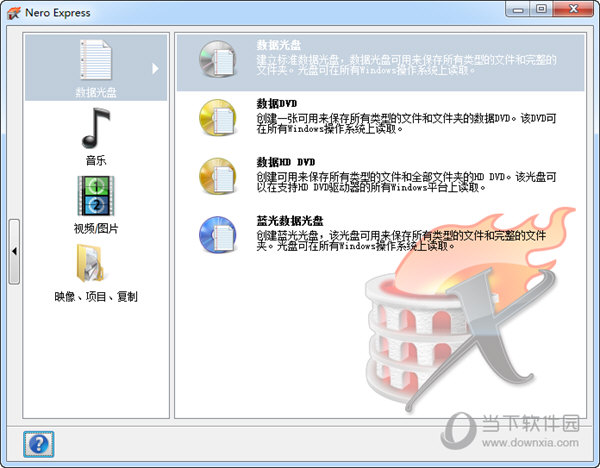Click the 数据DVD description text
Screen dimensions: 600x468
[x=406, y=124]
